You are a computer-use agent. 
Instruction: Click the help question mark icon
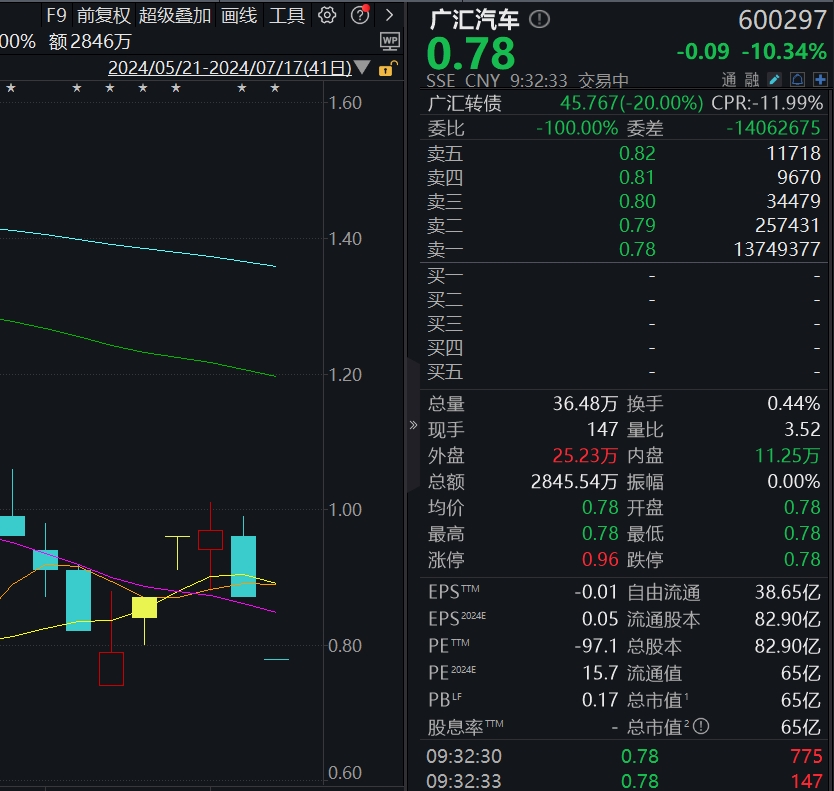360,15
